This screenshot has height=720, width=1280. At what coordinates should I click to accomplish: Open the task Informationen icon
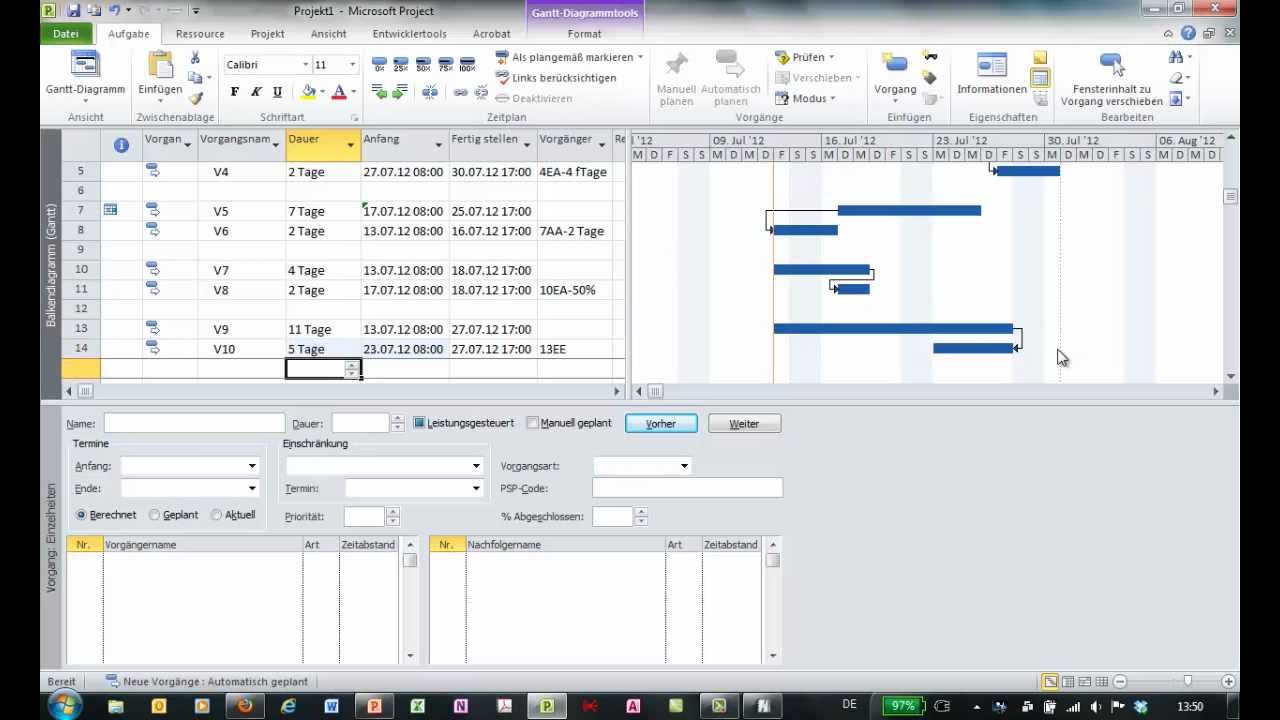pyautogui.click(x=991, y=66)
